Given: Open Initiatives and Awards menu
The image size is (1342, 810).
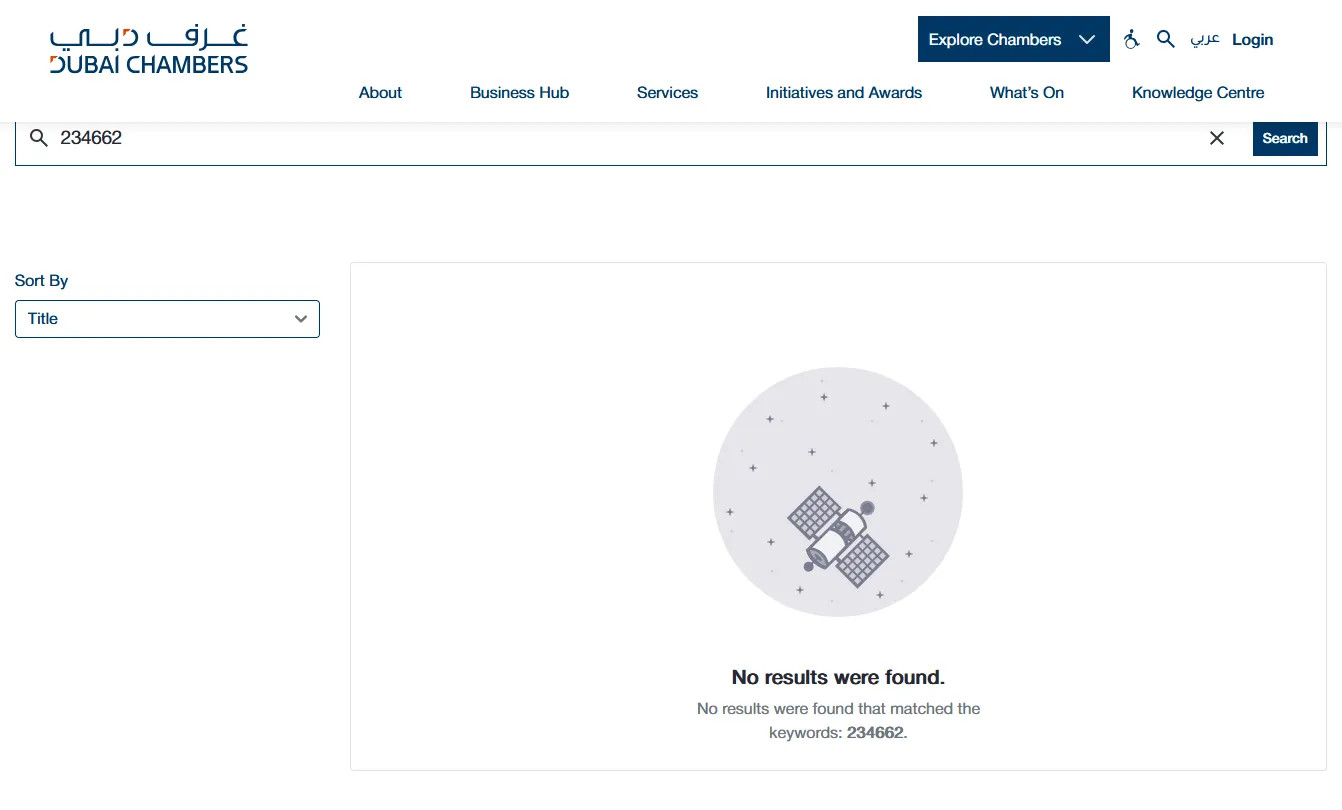Looking at the screenshot, I should [x=844, y=92].
